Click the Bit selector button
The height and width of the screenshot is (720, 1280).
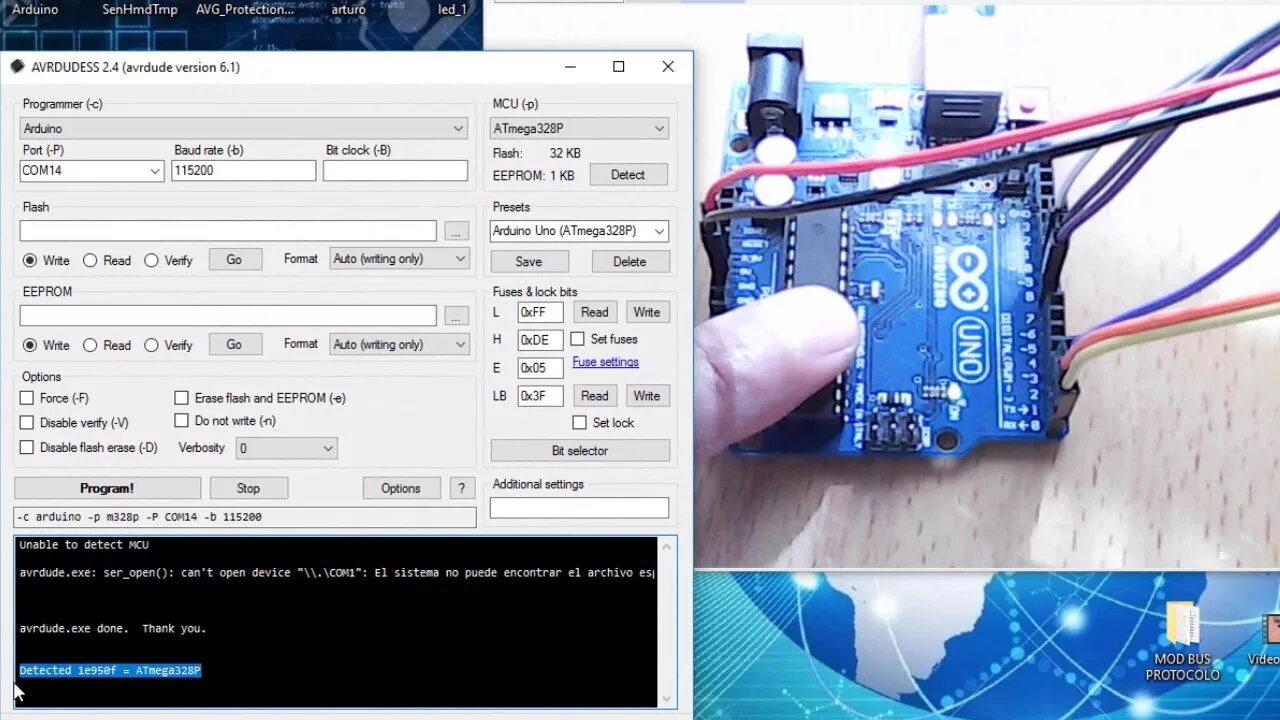580,451
